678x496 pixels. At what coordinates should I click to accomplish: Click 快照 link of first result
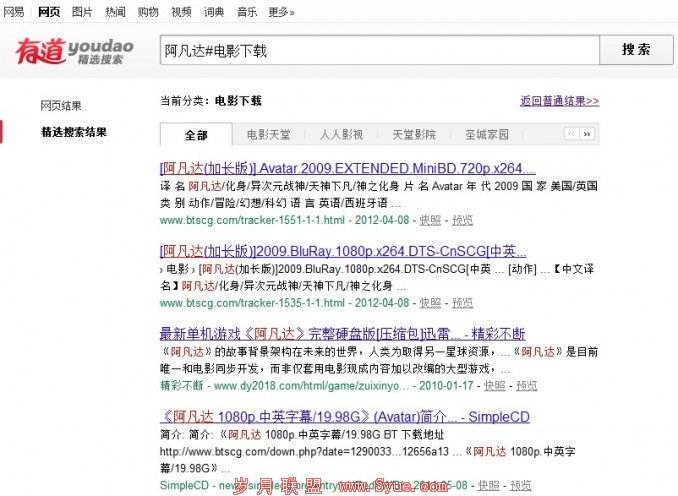point(430,220)
